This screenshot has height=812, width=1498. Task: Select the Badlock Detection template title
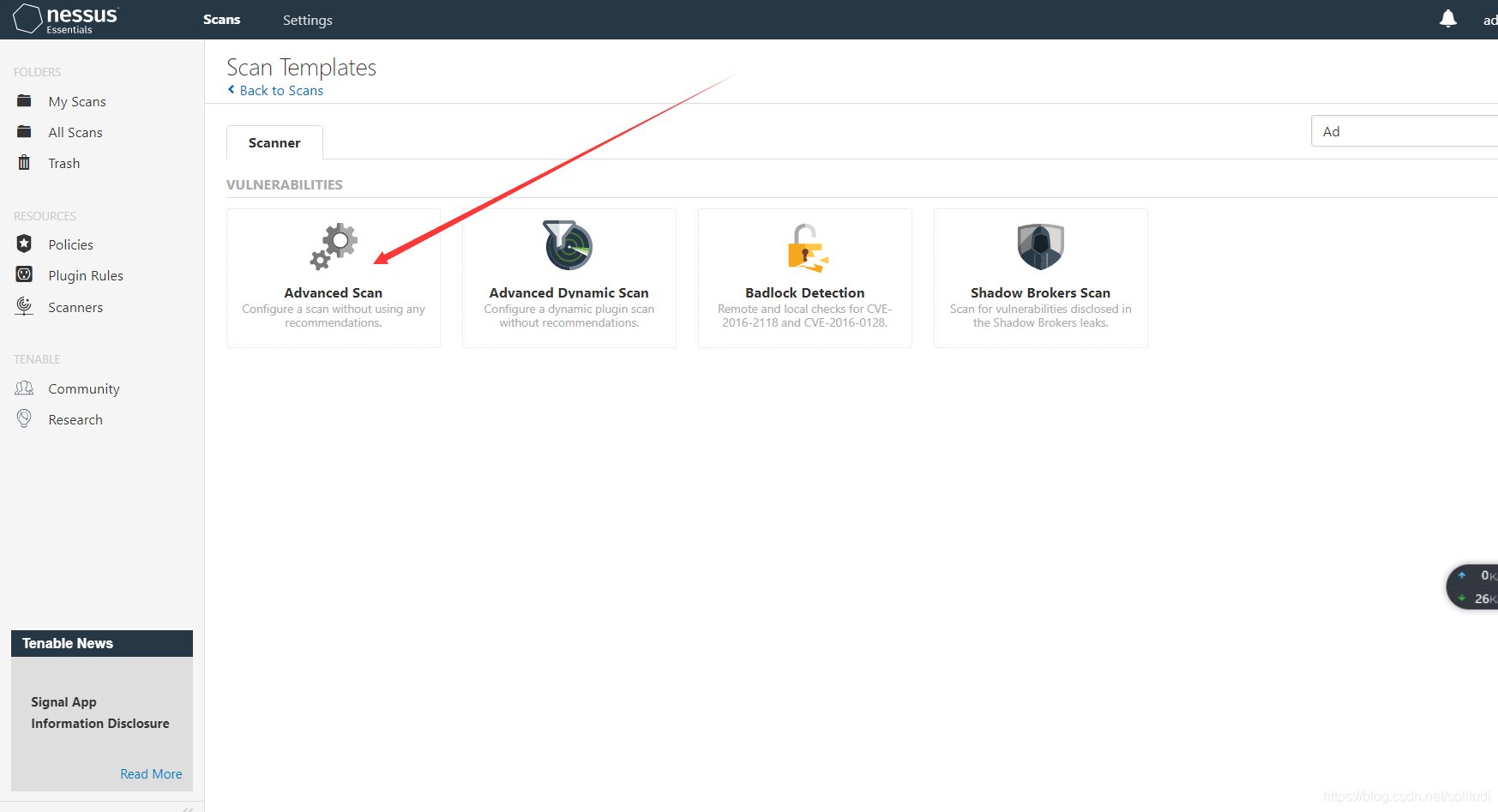[805, 292]
